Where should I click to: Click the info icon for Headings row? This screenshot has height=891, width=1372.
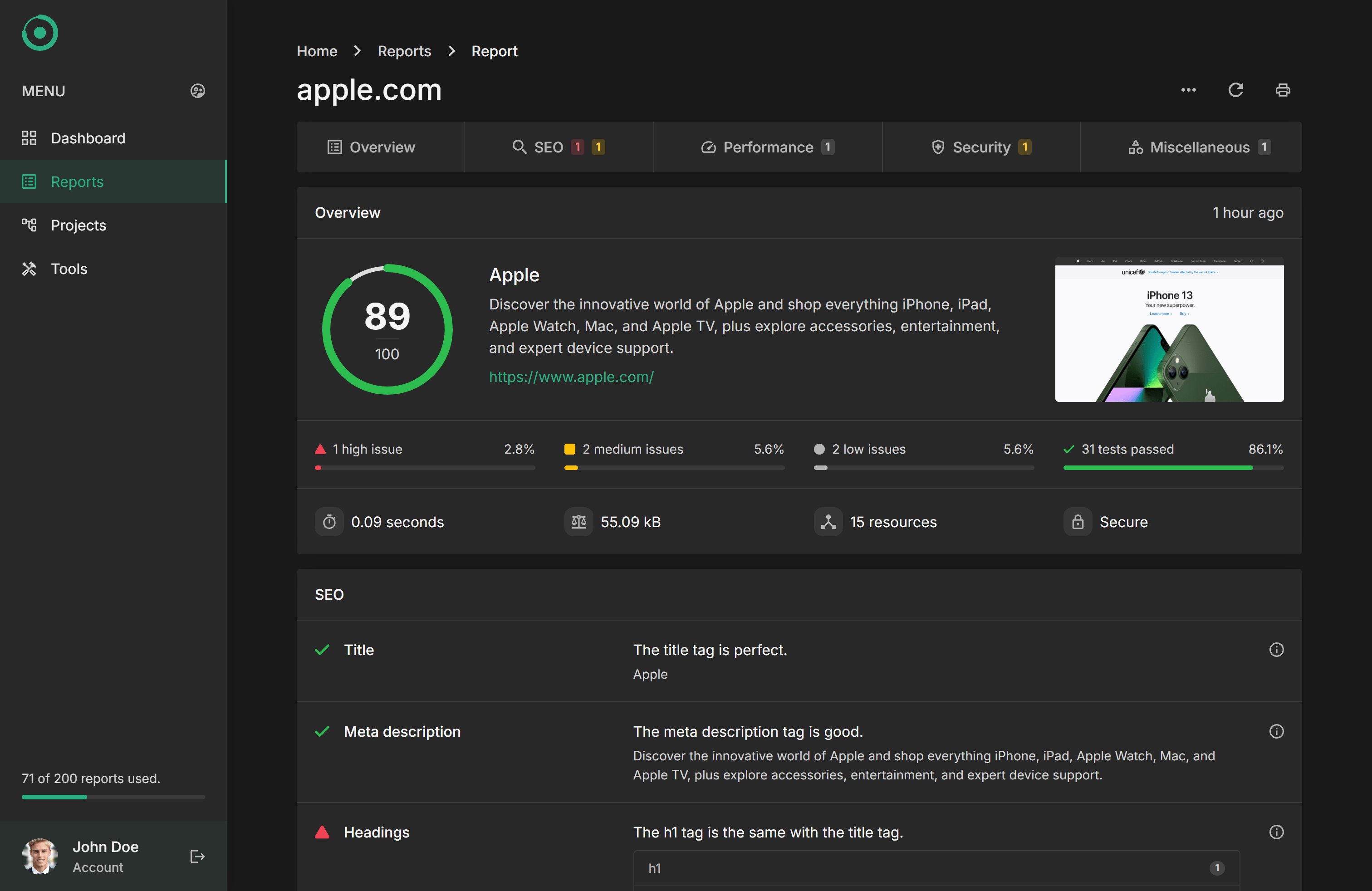1276,832
